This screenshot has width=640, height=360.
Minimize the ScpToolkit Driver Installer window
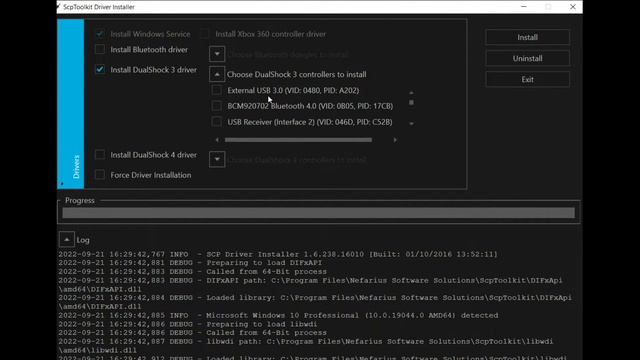click(x=524, y=7)
